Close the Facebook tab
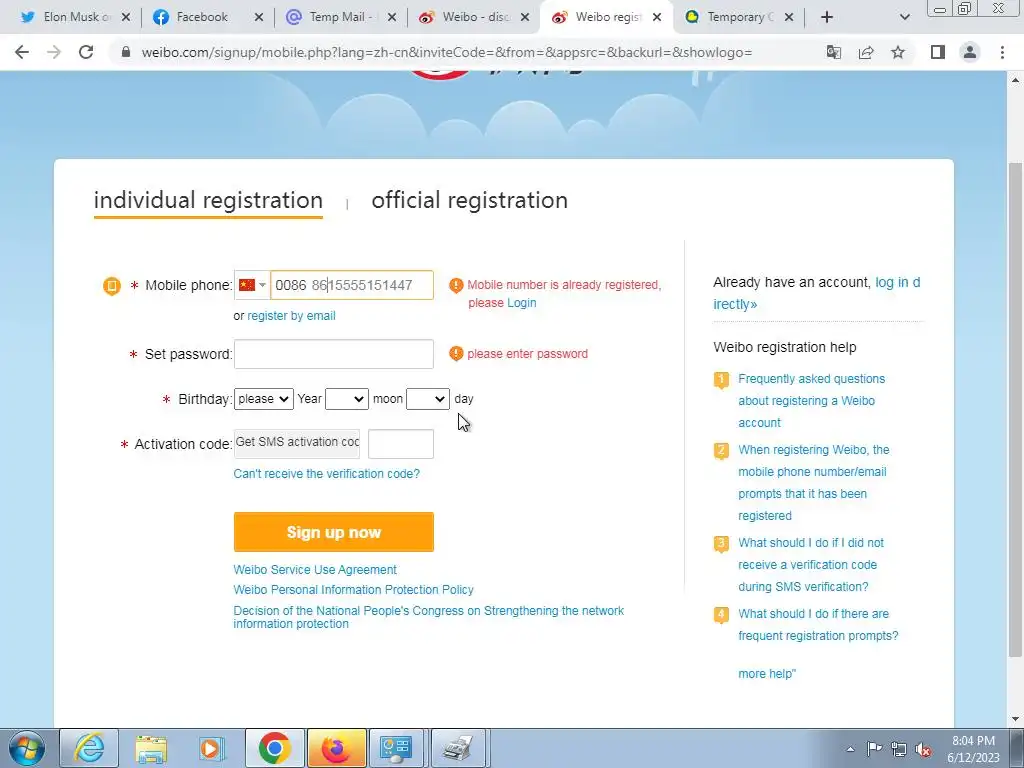This screenshot has width=1024, height=768. pos(259,17)
